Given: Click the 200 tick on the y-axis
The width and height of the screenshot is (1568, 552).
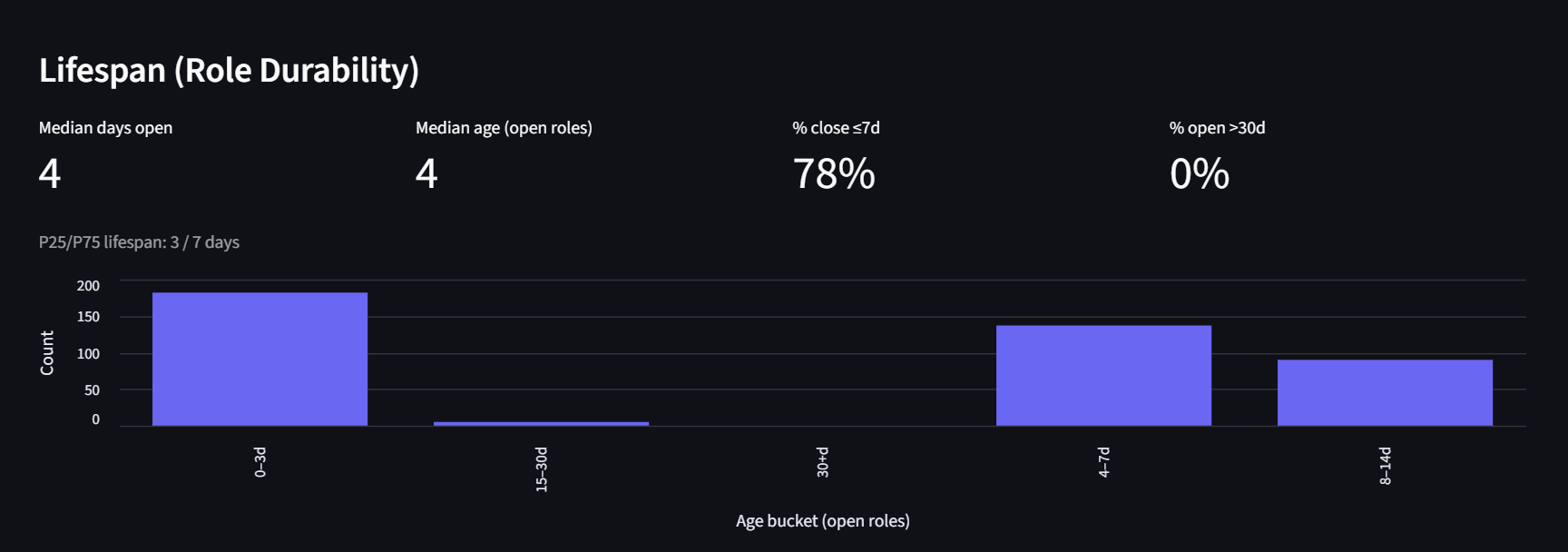Looking at the screenshot, I should point(88,286).
